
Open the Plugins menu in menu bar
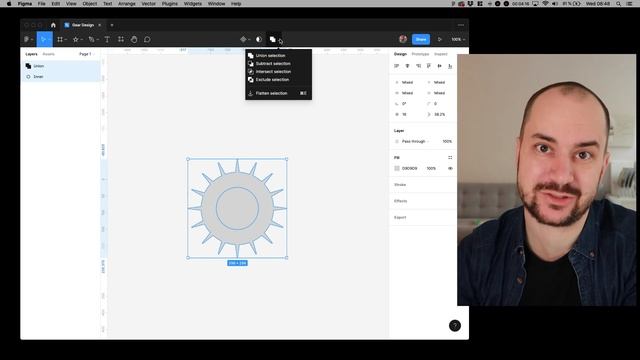[170, 4]
